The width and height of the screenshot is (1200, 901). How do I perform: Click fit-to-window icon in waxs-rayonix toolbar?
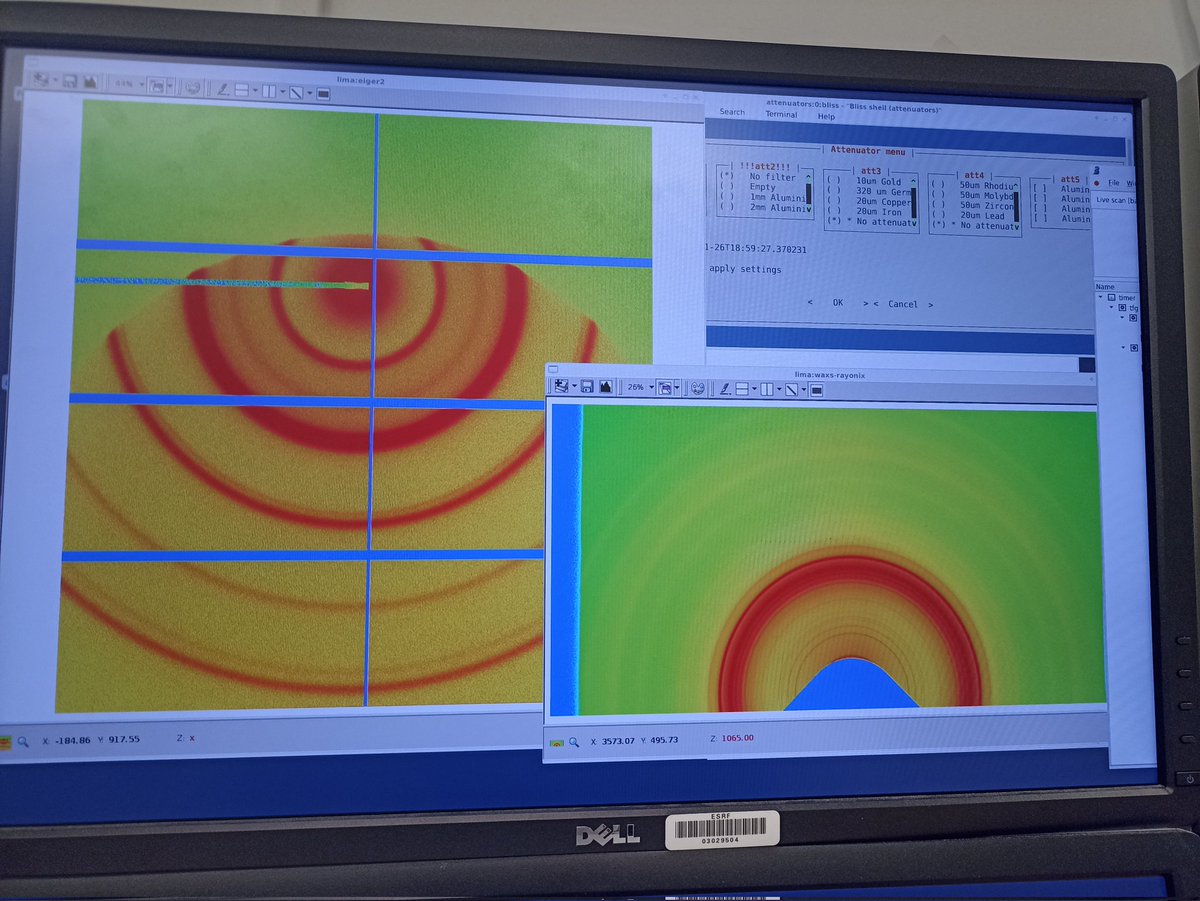(664, 387)
